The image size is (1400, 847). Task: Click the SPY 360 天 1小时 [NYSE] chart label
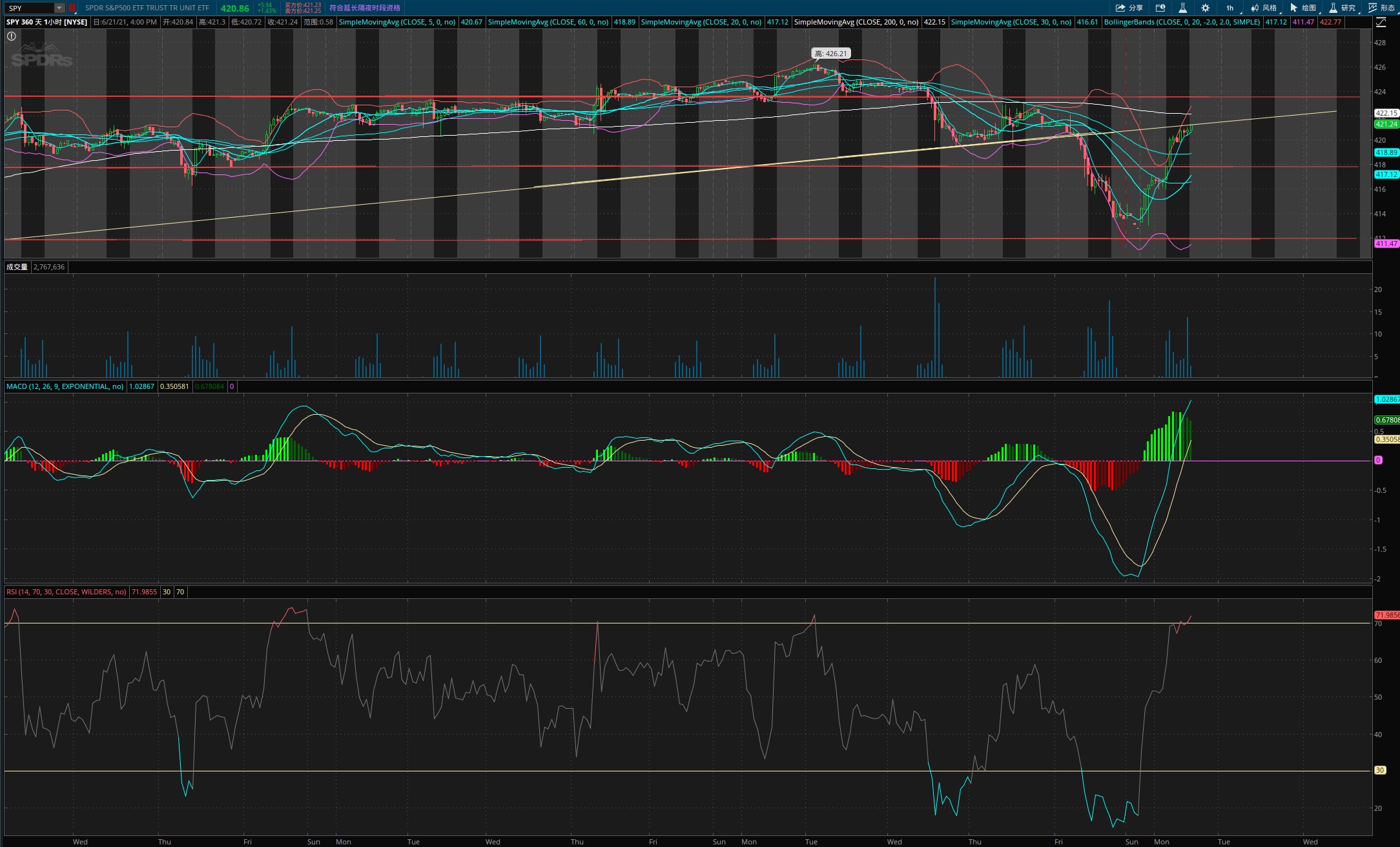[46, 22]
